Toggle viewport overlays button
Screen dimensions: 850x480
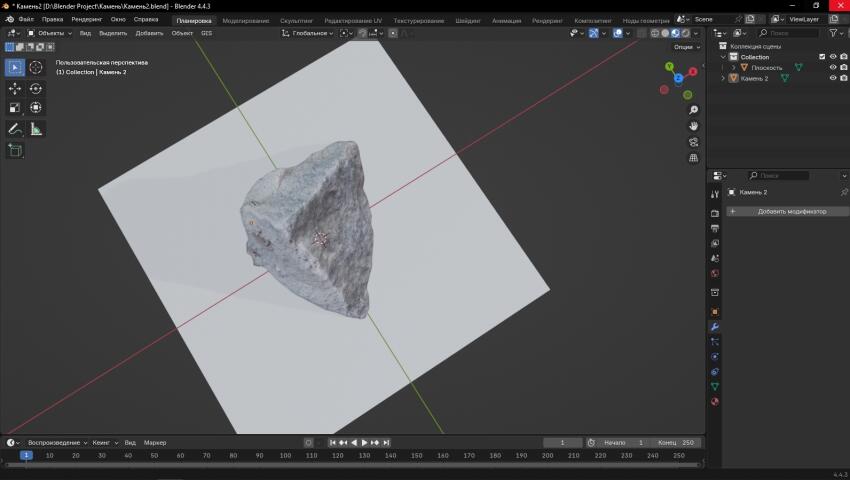pyautogui.click(x=617, y=33)
